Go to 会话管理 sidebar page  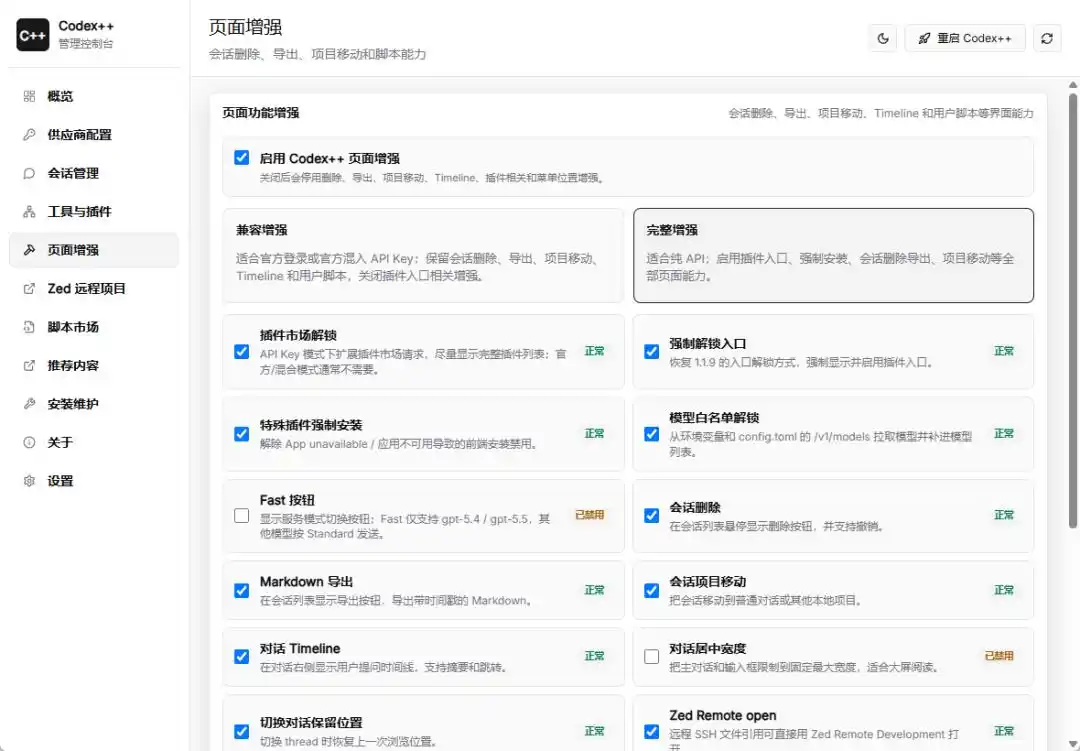94,174
